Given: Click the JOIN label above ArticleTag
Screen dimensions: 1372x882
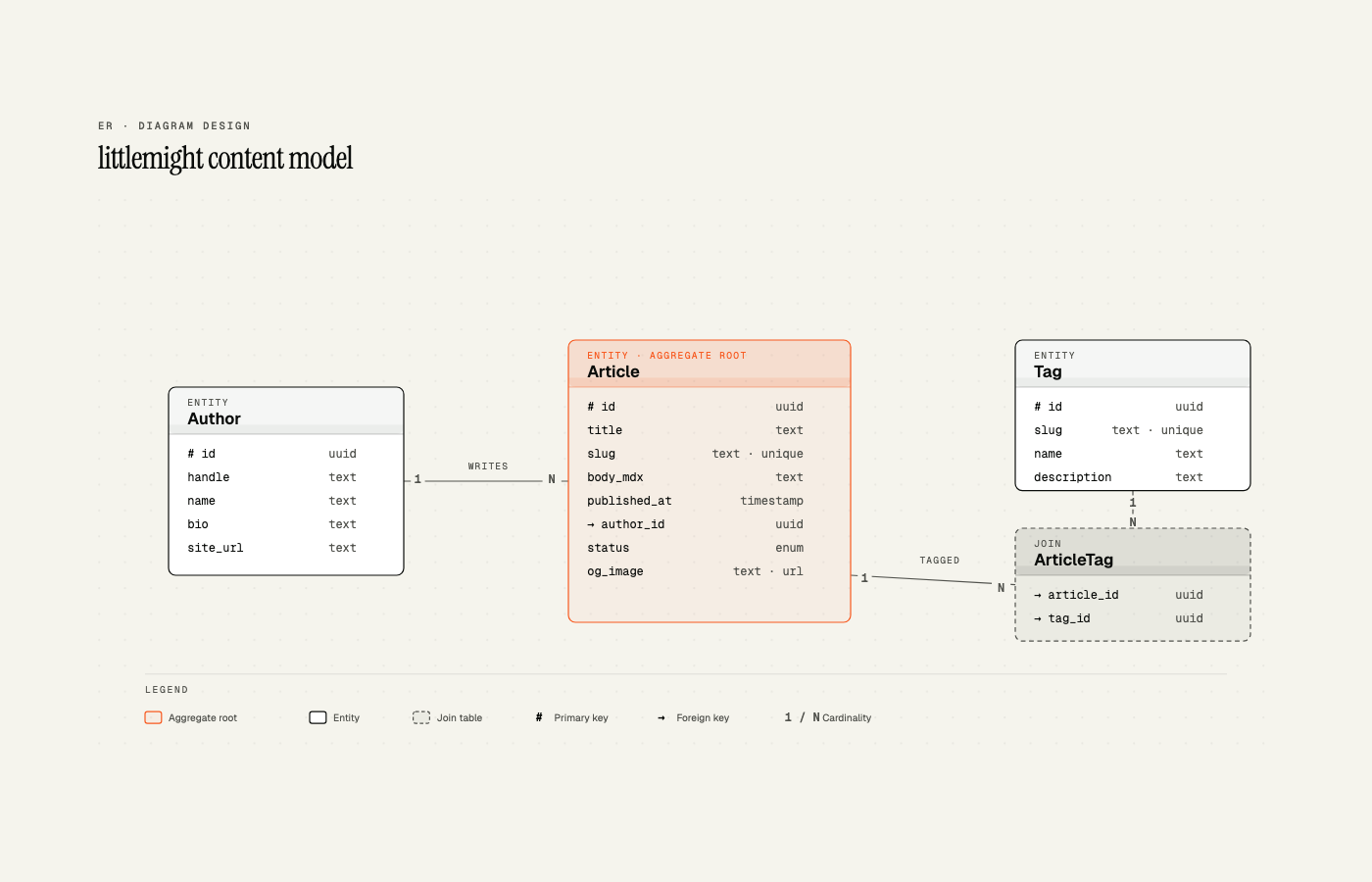Looking at the screenshot, I should click(1048, 544).
